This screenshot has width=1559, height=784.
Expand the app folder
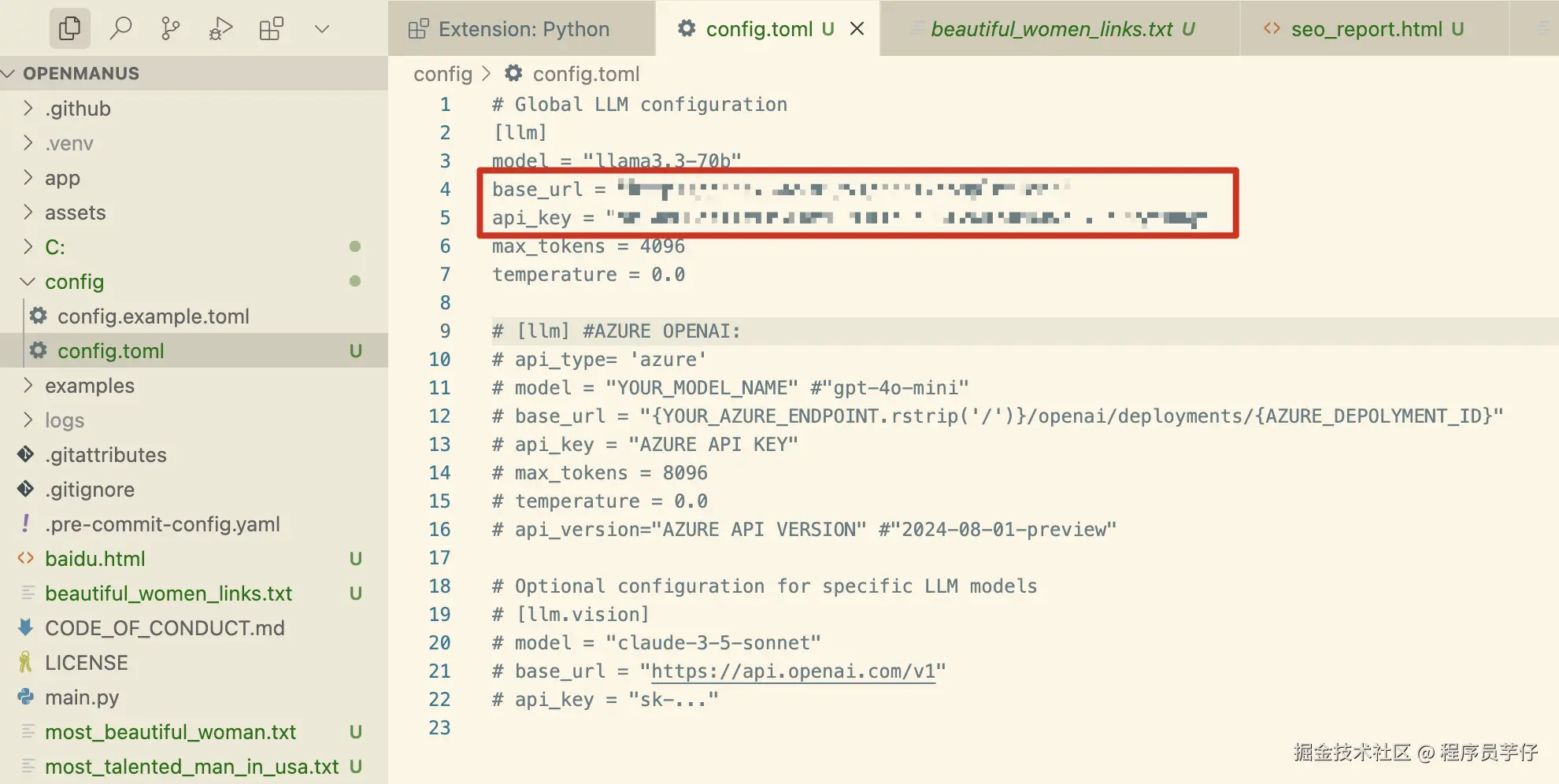[194, 178]
